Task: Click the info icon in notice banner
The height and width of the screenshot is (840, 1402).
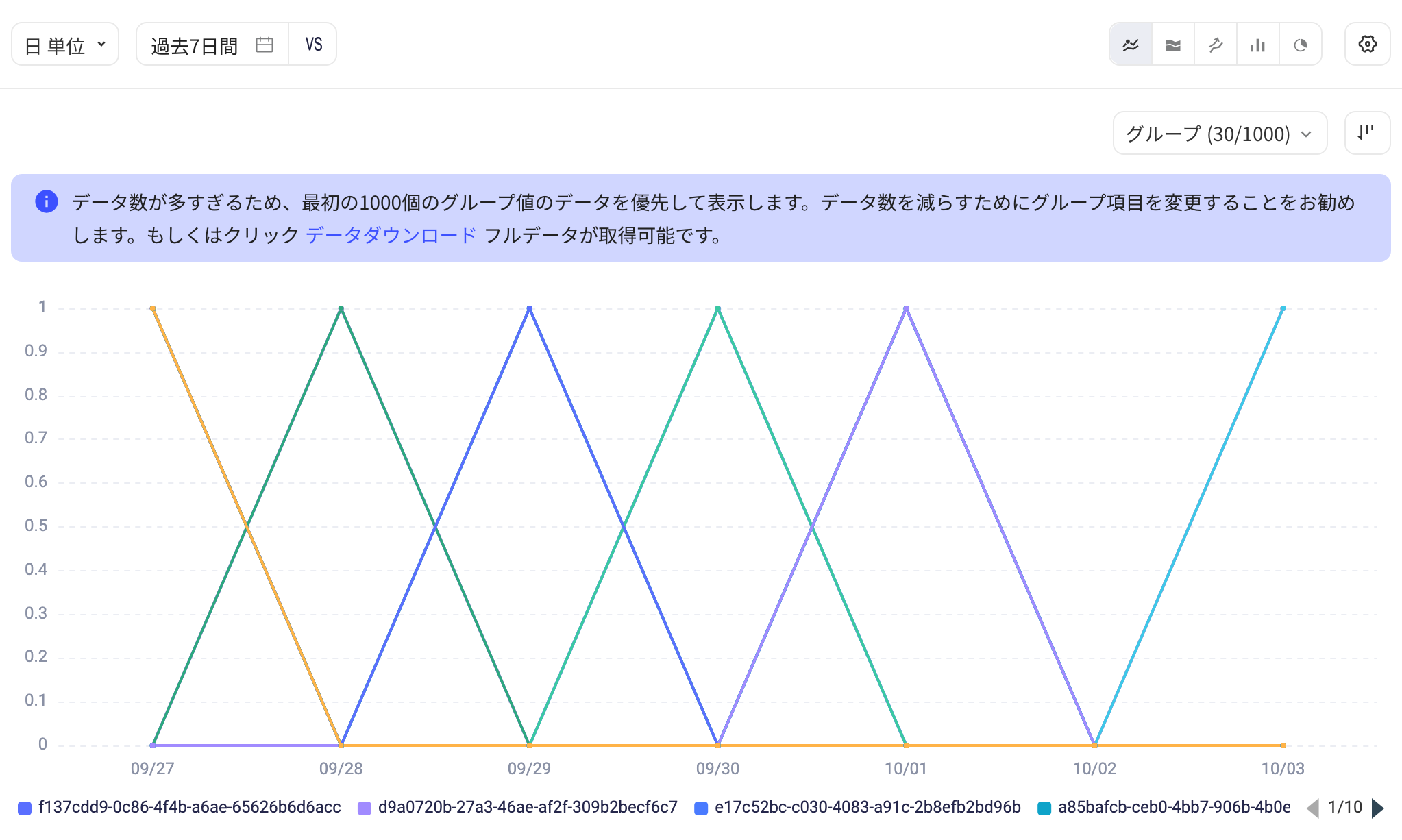Action: pyautogui.click(x=47, y=201)
